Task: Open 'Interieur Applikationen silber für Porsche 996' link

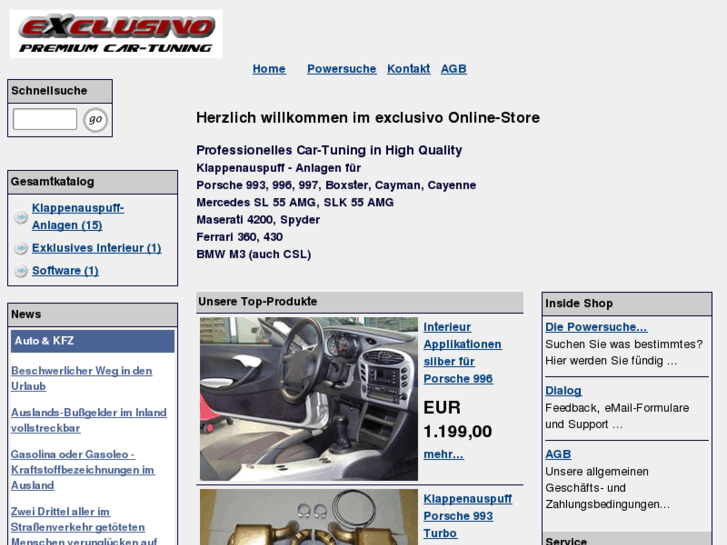Action: click(x=462, y=353)
